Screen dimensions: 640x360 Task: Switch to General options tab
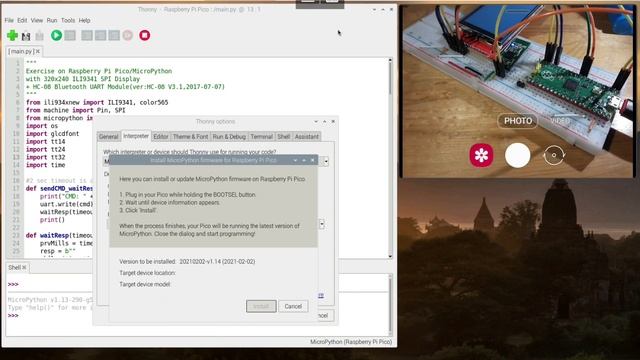(x=109, y=137)
